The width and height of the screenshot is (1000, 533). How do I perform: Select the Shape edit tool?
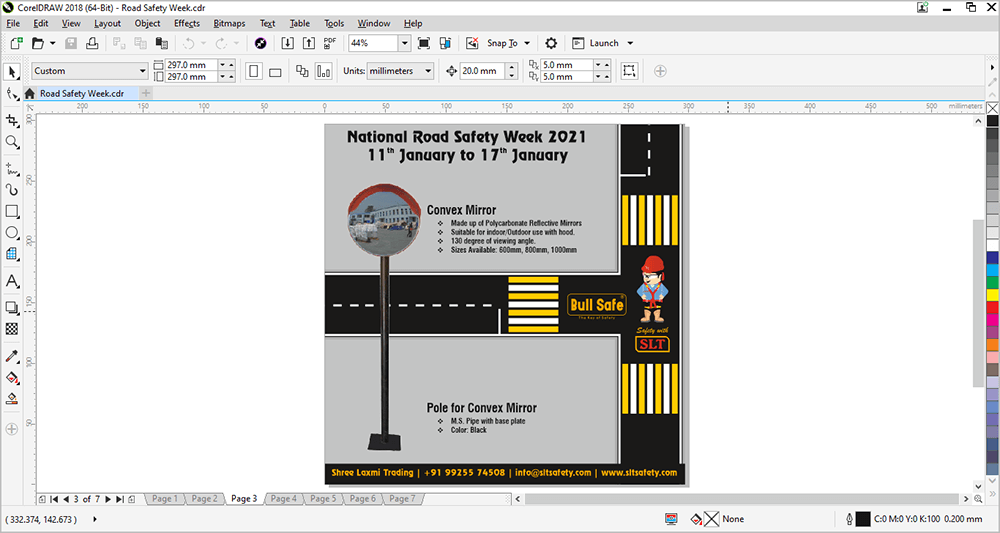point(11,94)
